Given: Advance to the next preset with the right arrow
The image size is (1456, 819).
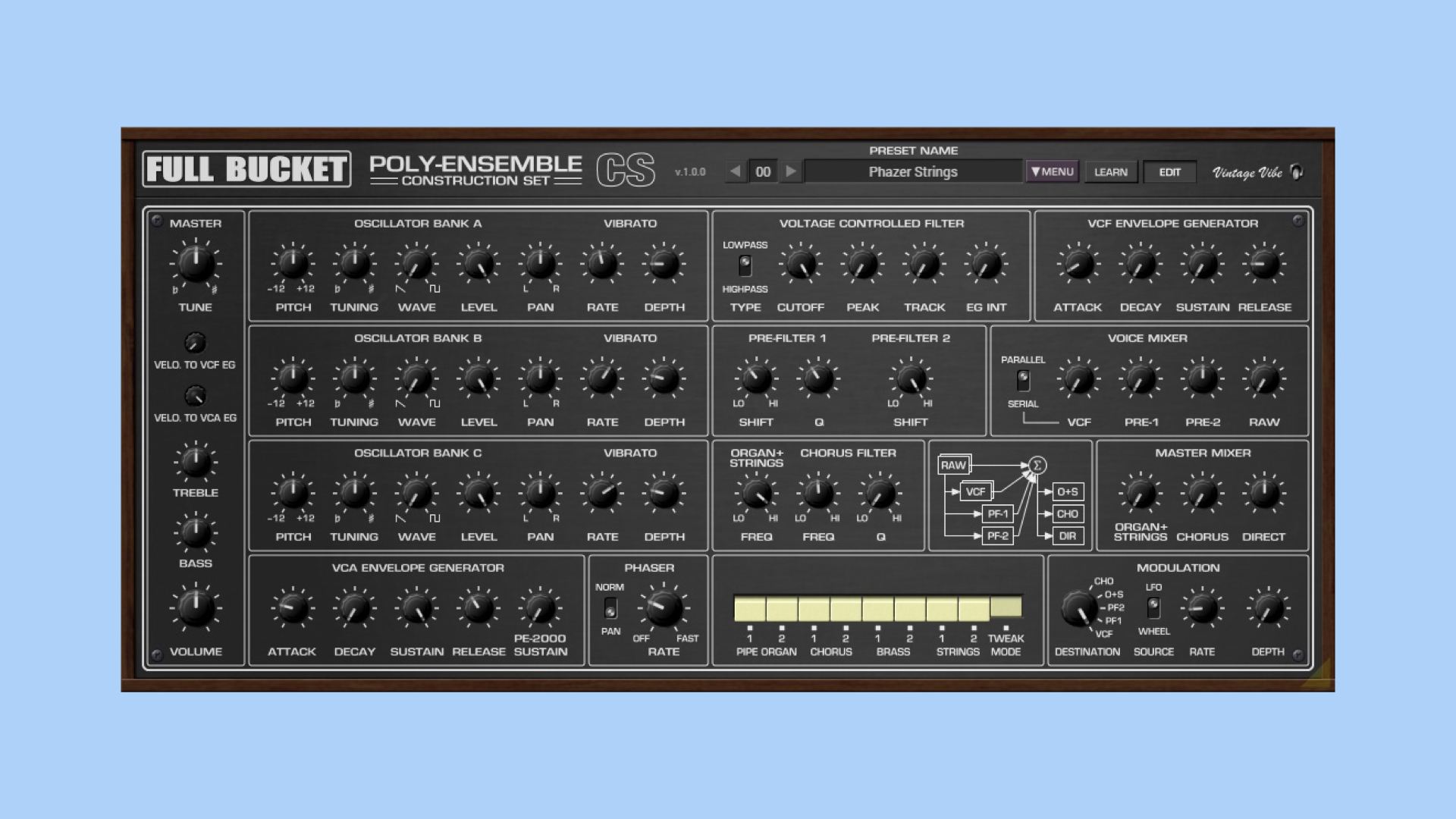Looking at the screenshot, I should [x=791, y=171].
